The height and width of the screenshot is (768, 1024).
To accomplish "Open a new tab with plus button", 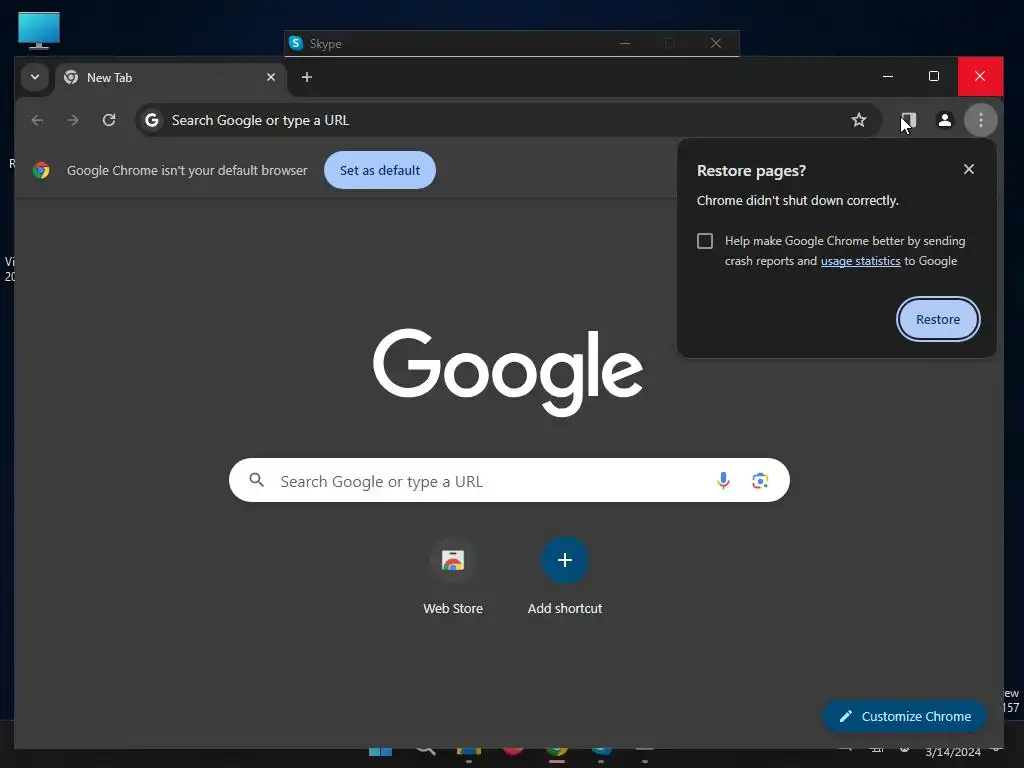I will tap(307, 77).
